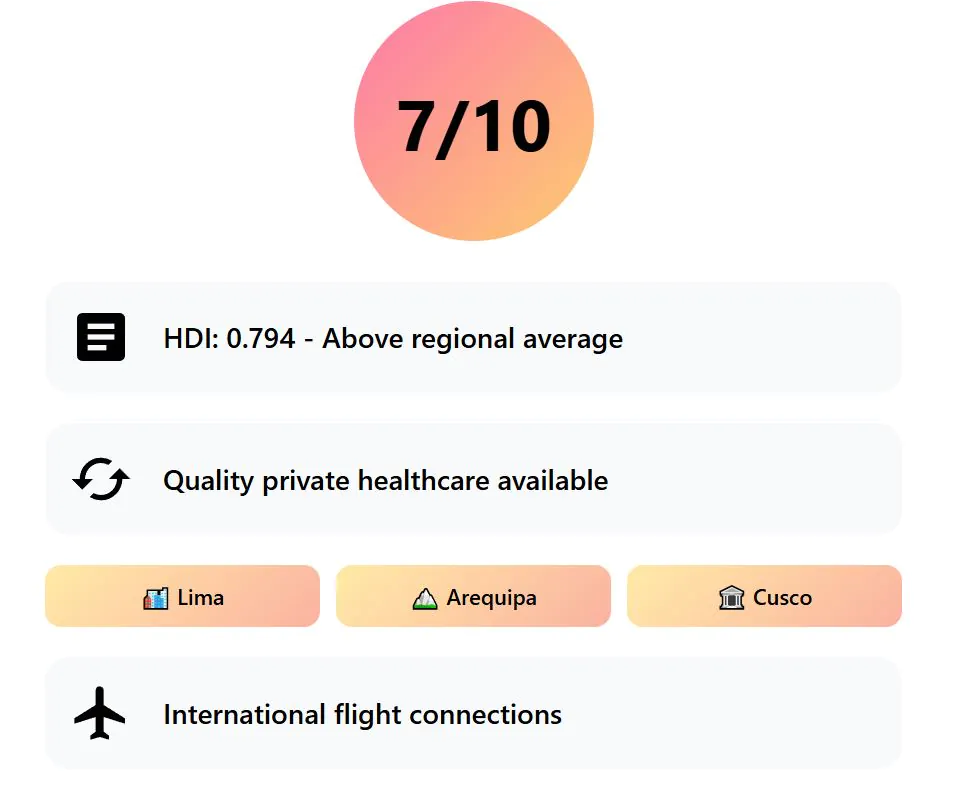This screenshot has width=954, height=792.
Task: Open the International flight connections card
Action: coord(473,713)
